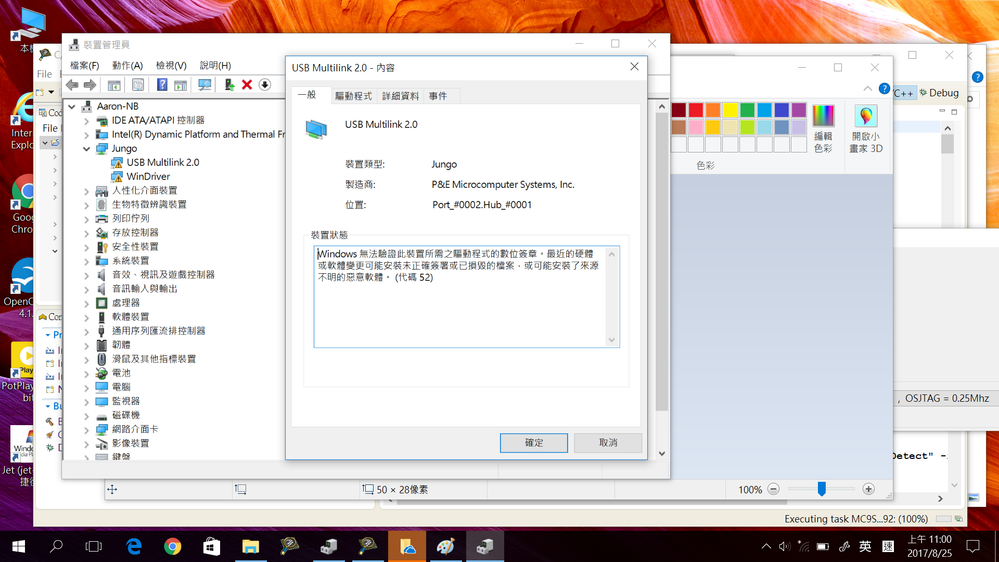Click the Scan for hardware changes monitor icon
Screen dimensions: 999x562
205,85
